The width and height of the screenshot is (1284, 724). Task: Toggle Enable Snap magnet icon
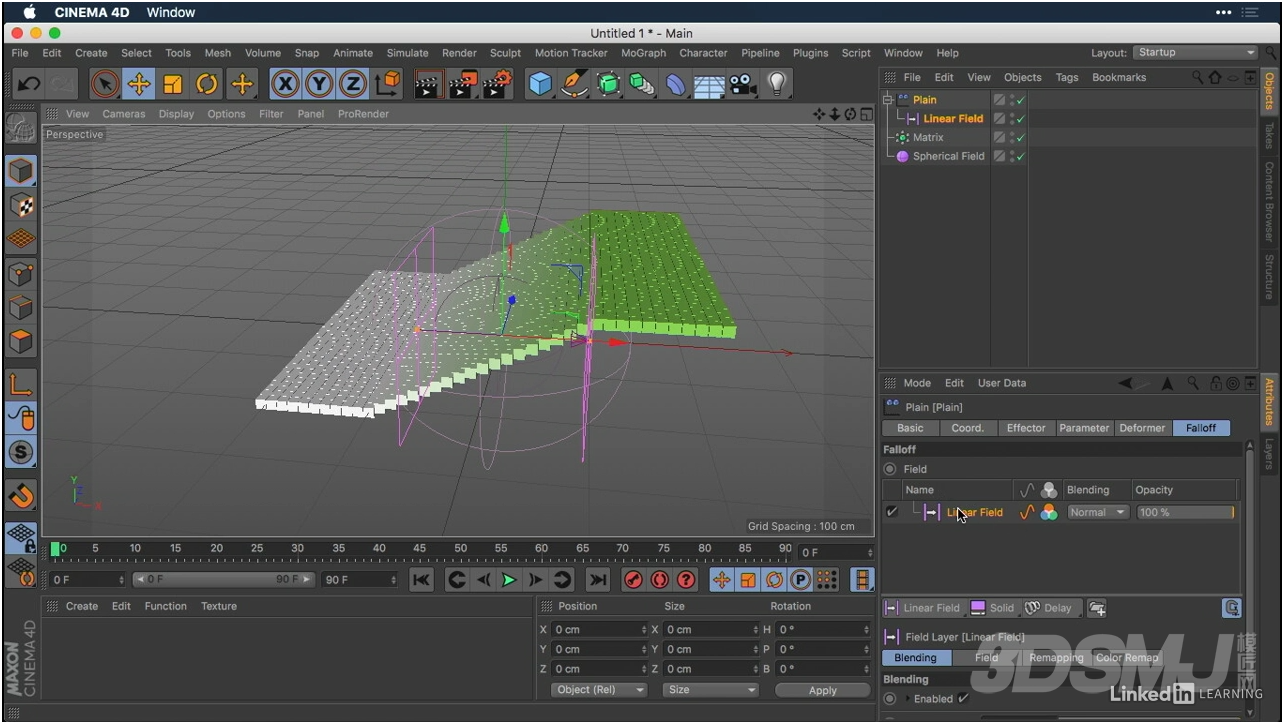pyautogui.click(x=21, y=495)
